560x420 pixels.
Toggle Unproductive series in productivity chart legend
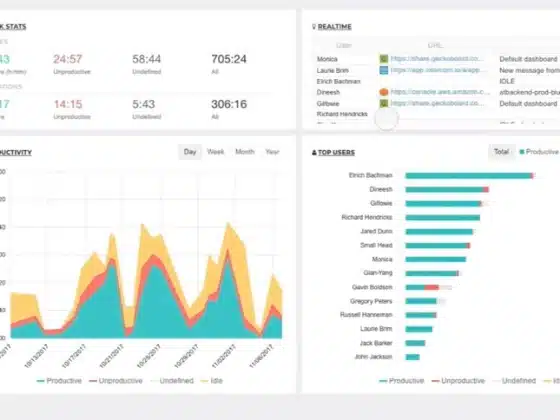tap(116, 381)
